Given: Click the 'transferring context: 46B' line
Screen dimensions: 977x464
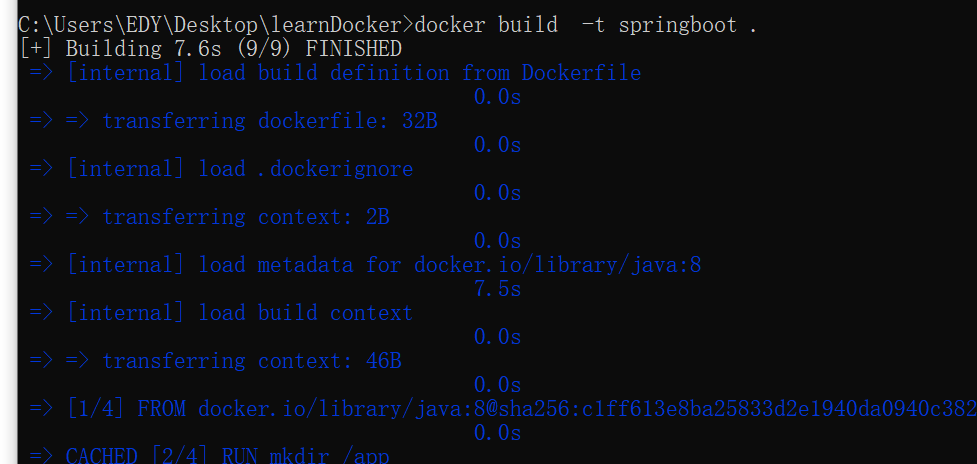Looking at the screenshot, I should tap(252, 361).
